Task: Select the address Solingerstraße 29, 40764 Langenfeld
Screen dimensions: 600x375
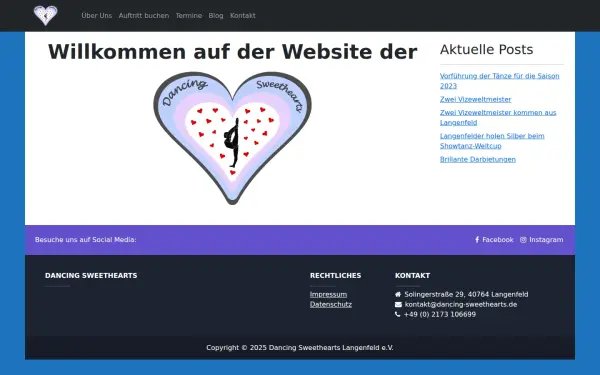Action: [x=466, y=295]
